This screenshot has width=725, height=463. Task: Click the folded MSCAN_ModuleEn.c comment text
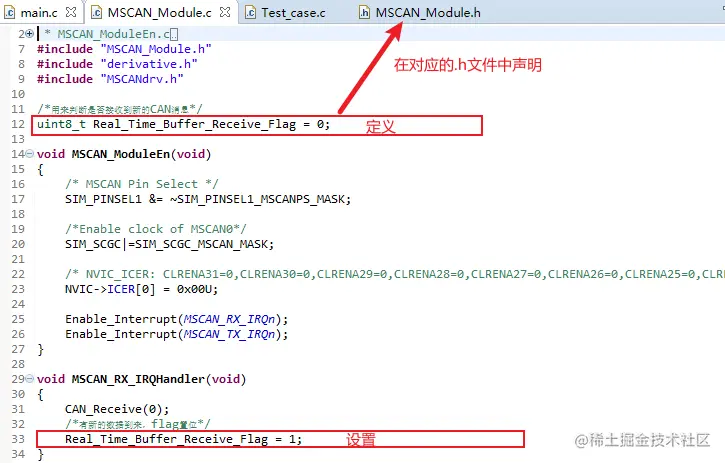[111, 34]
